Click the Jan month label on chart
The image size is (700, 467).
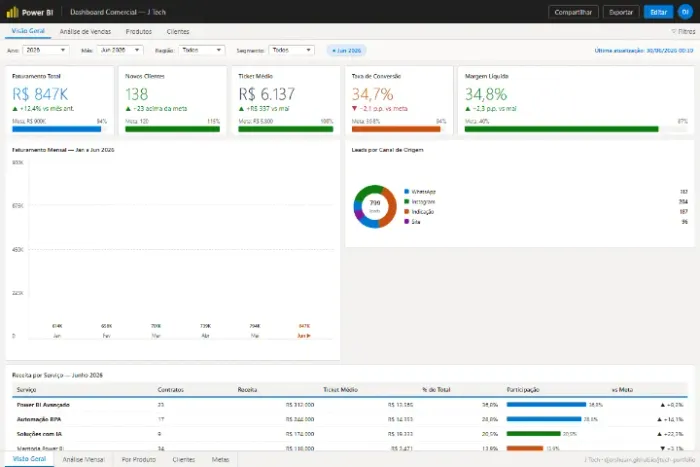click(x=57, y=336)
